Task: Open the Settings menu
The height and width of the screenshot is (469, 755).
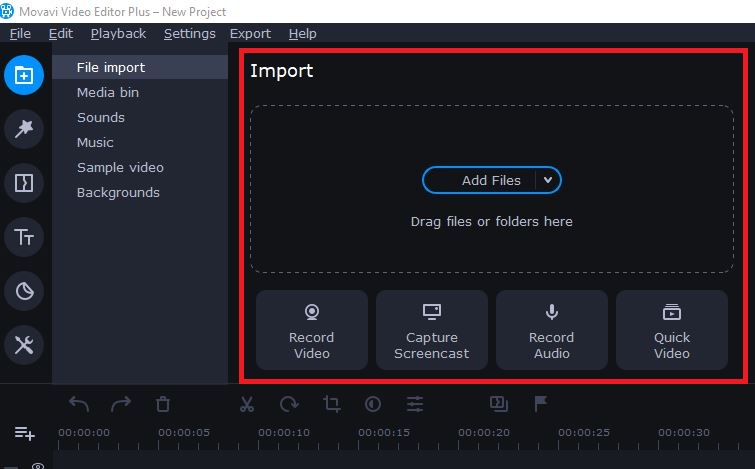Action: click(x=190, y=34)
